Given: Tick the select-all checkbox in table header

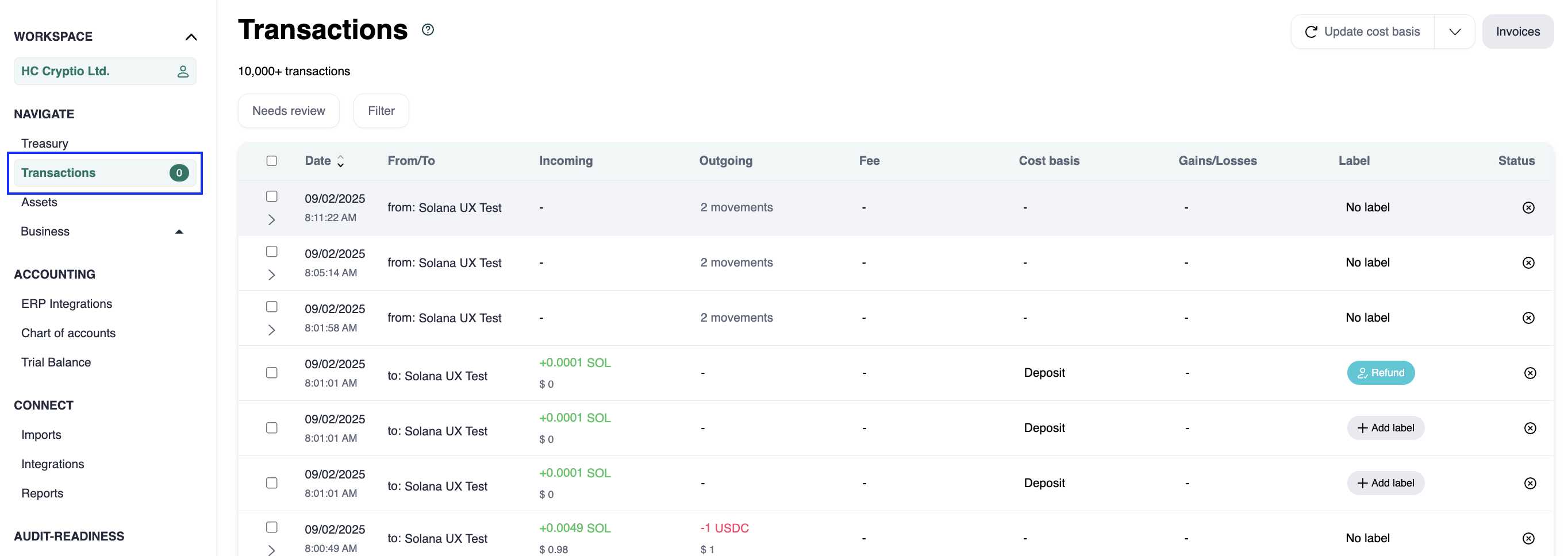Looking at the screenshot, I should 271,161.
